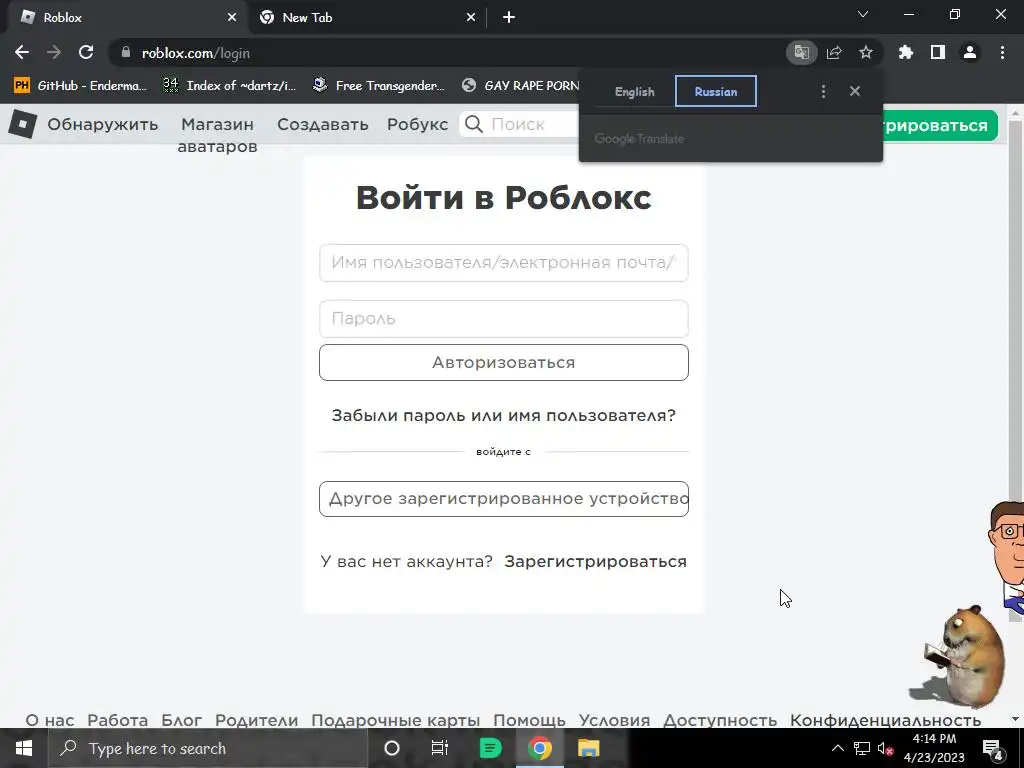The image size is (1024, 768).
Task: Reload the Roblox login page
Action: tap(86, 52)
